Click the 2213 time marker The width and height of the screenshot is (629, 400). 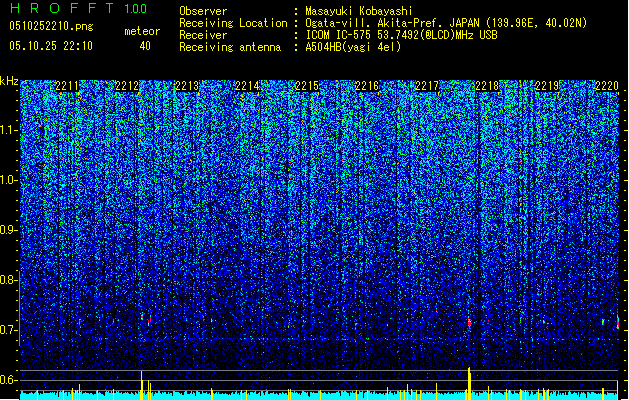pyautogui.click(x=187, y=86)
